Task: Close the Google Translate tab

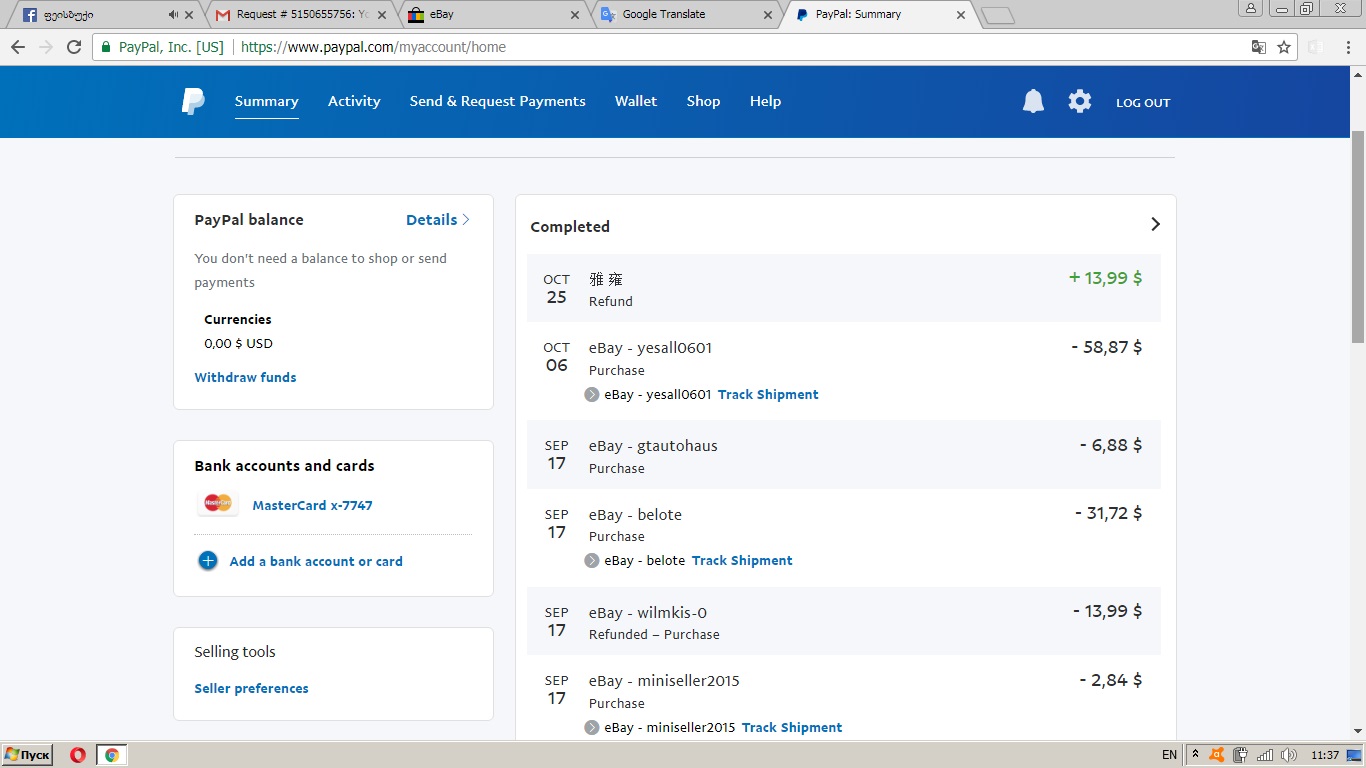Action: tap(768, 15)
